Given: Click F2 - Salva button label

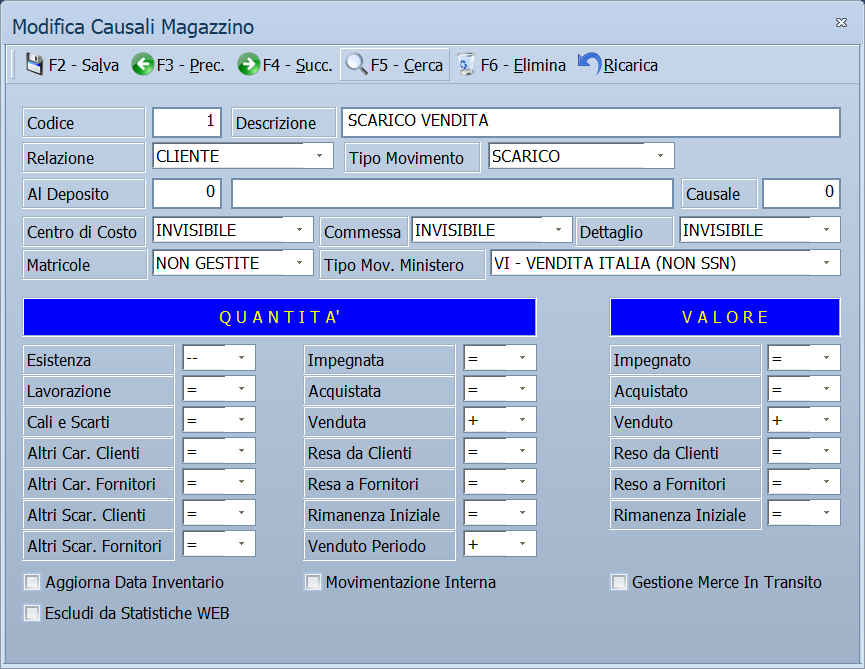Looking at the screenshot, I should tap(84, 65).
